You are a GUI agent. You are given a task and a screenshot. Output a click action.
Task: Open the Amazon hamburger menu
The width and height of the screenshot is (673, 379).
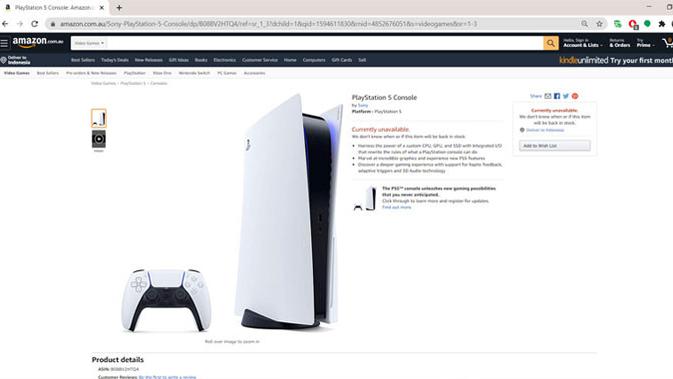4,43
